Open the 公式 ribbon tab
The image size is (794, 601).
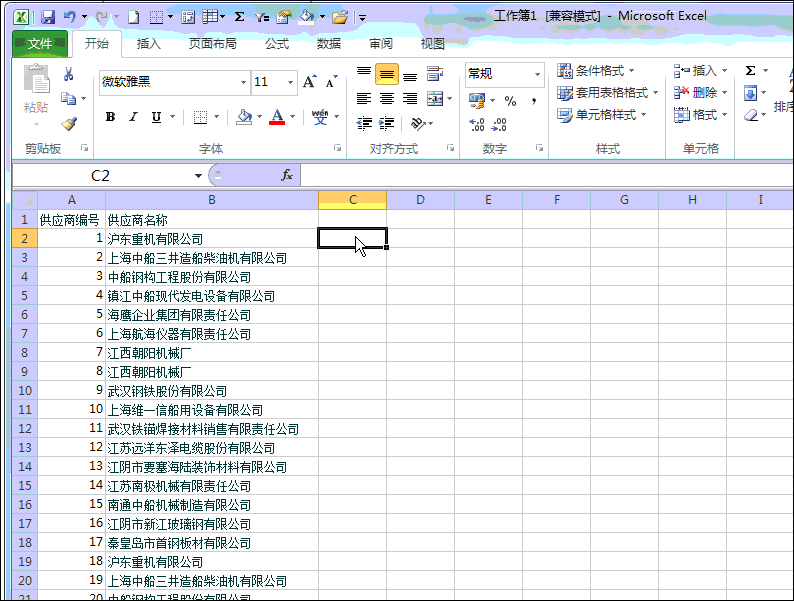(x=277, y=44)
